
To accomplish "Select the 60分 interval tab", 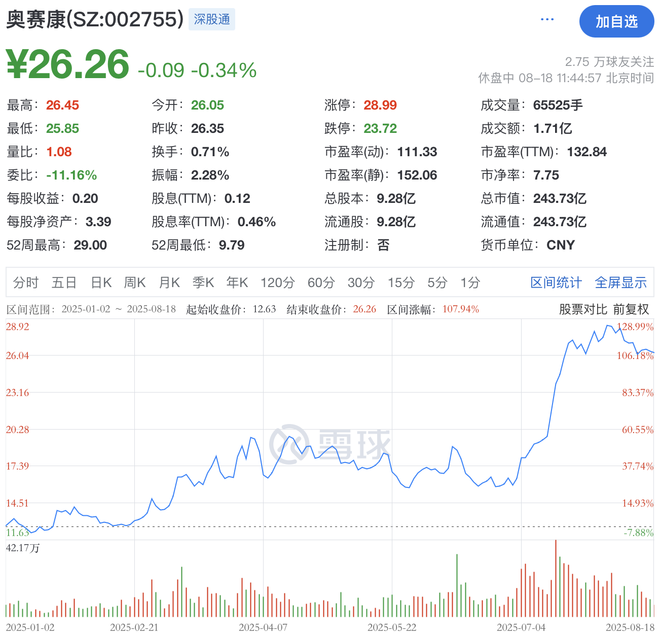I will 321,282.
